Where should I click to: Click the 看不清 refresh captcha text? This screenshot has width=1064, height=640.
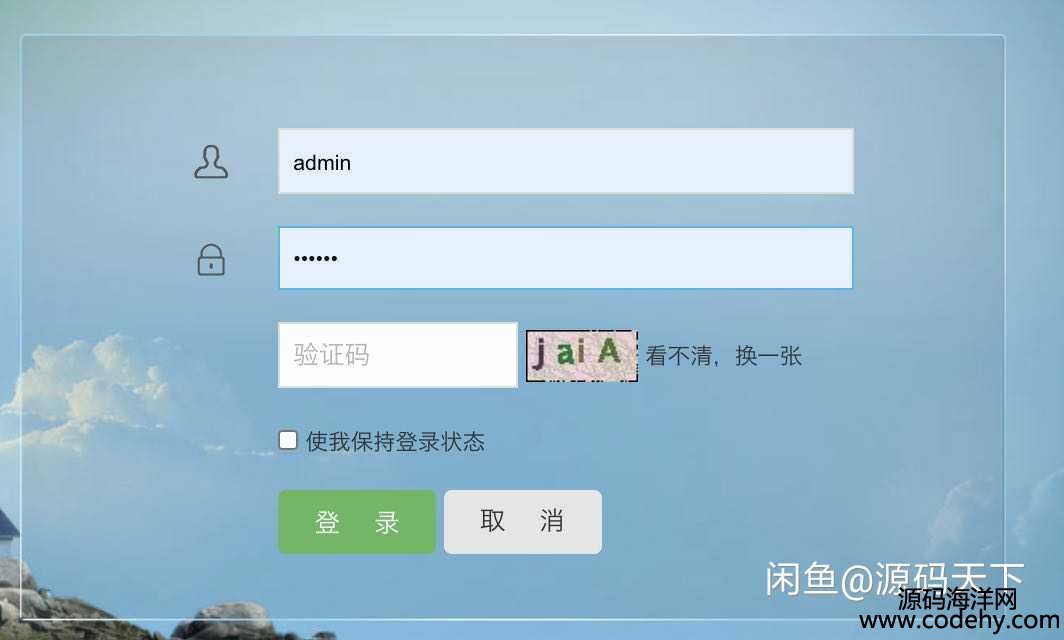679,356
